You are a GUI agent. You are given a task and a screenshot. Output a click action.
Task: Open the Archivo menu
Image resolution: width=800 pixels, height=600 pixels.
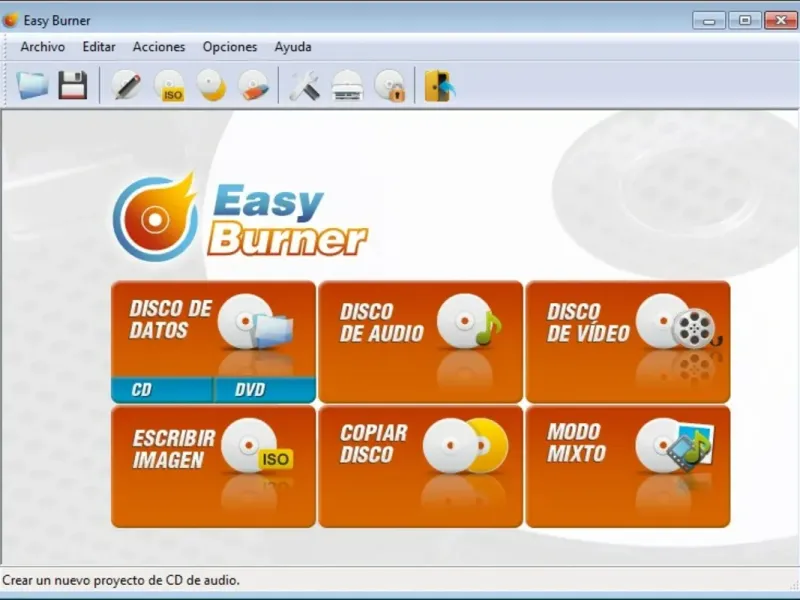tap(43, 47)
